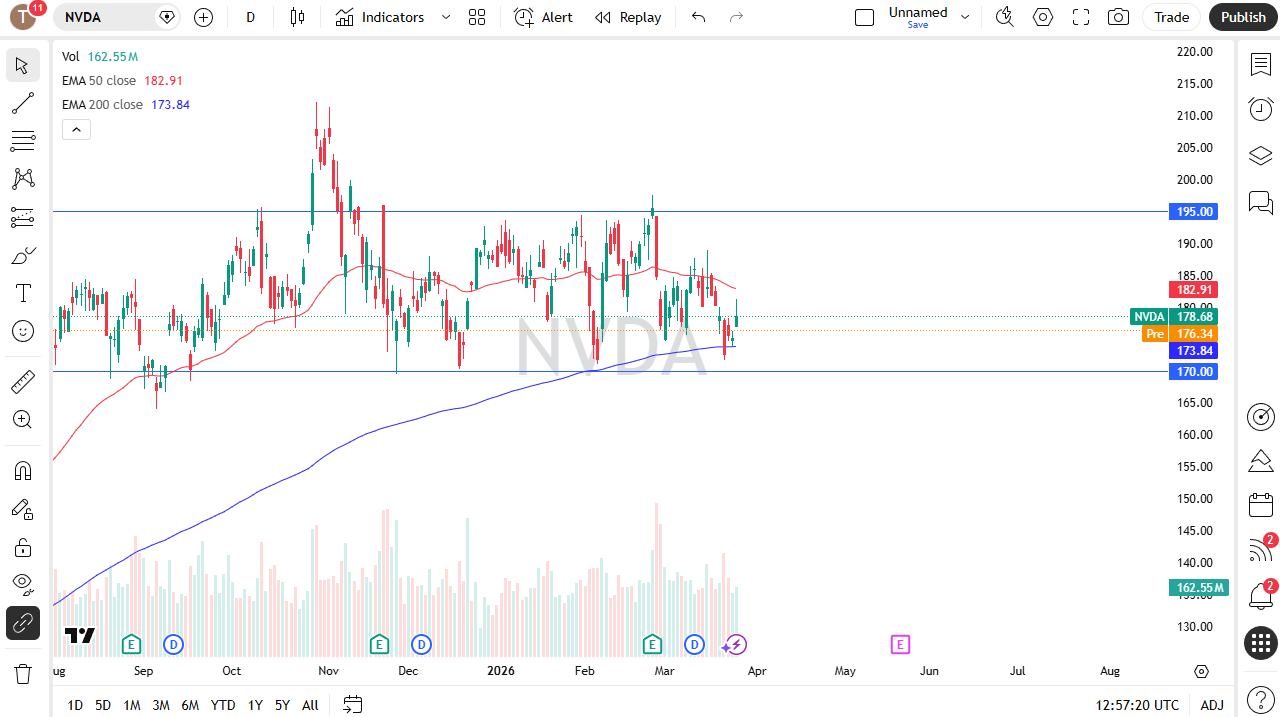Open the alerts clock panel
Image resolution: width=1280 pixels, height=717 pixels.
coord(1261,110)
